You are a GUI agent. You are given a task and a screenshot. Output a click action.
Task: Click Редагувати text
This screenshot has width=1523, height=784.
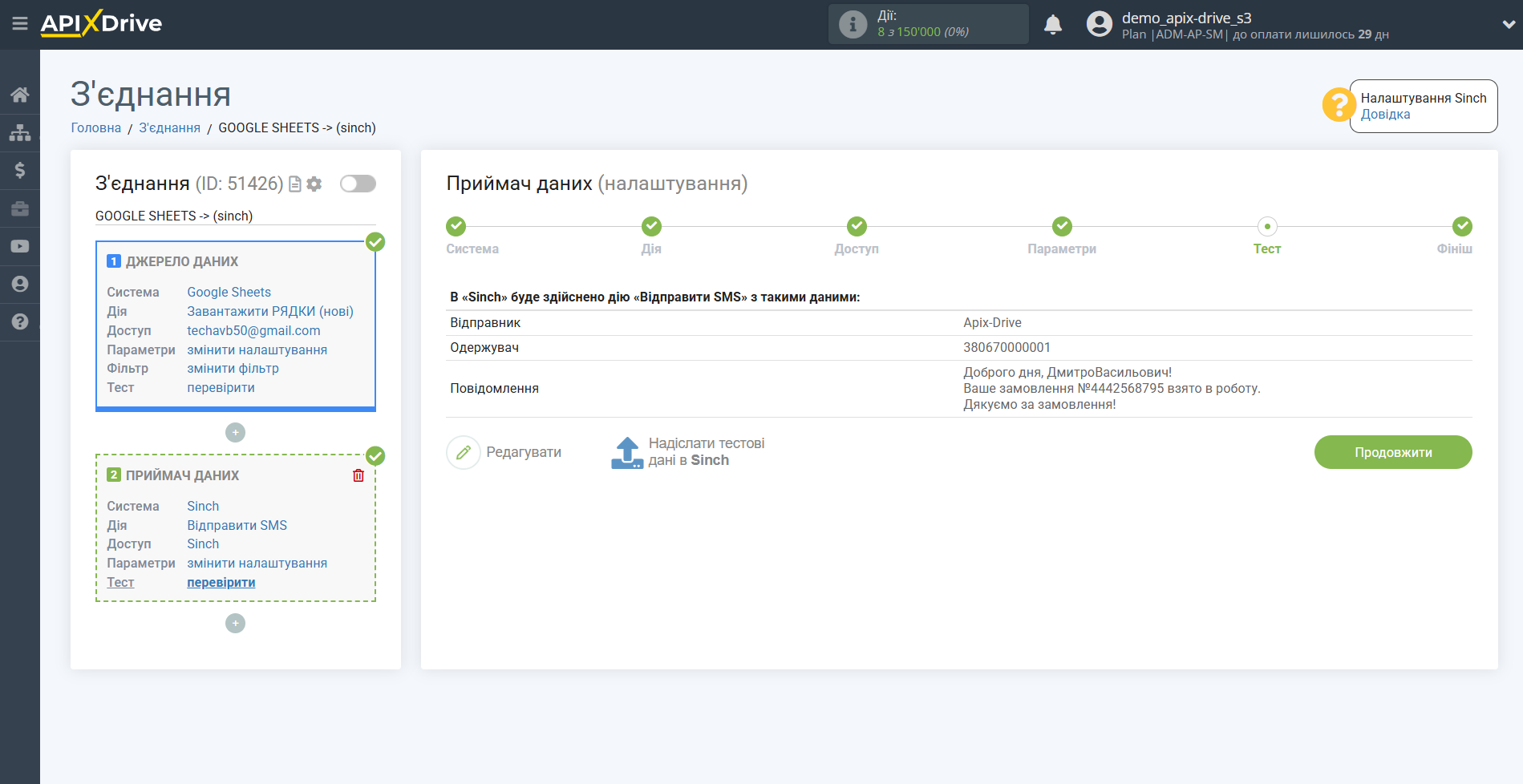[x=524, y=452]
